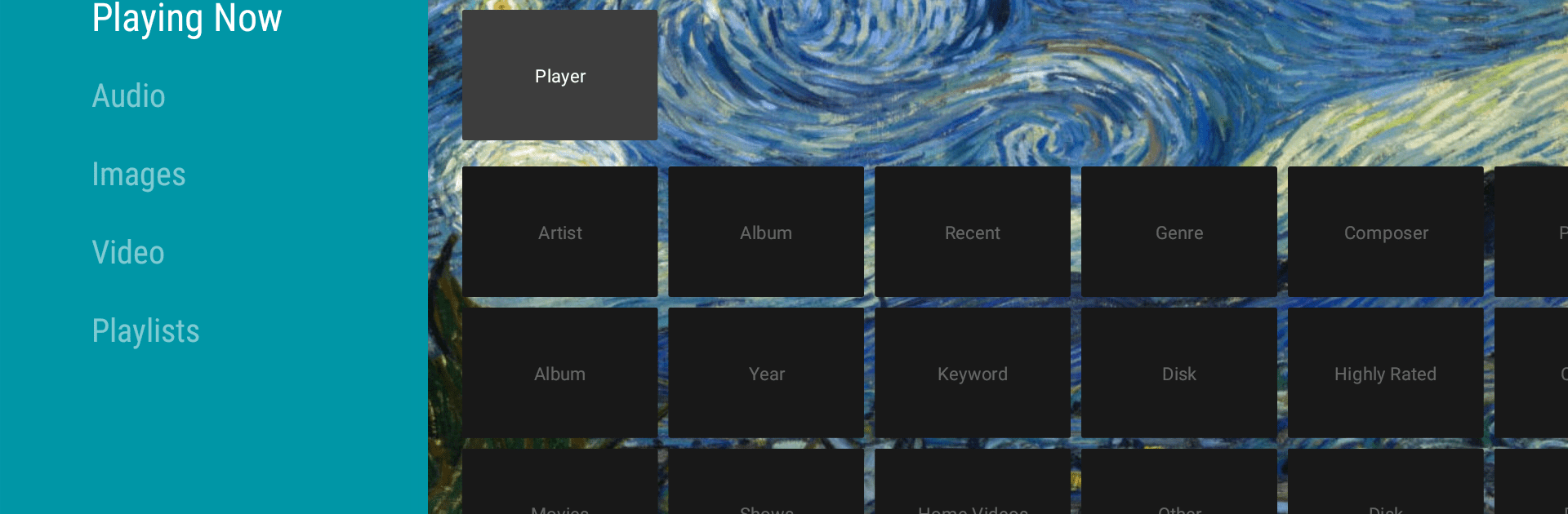Open the Player card
Image resolution: width=1568 pixels, height=514 pixels.
pos(559,75)
